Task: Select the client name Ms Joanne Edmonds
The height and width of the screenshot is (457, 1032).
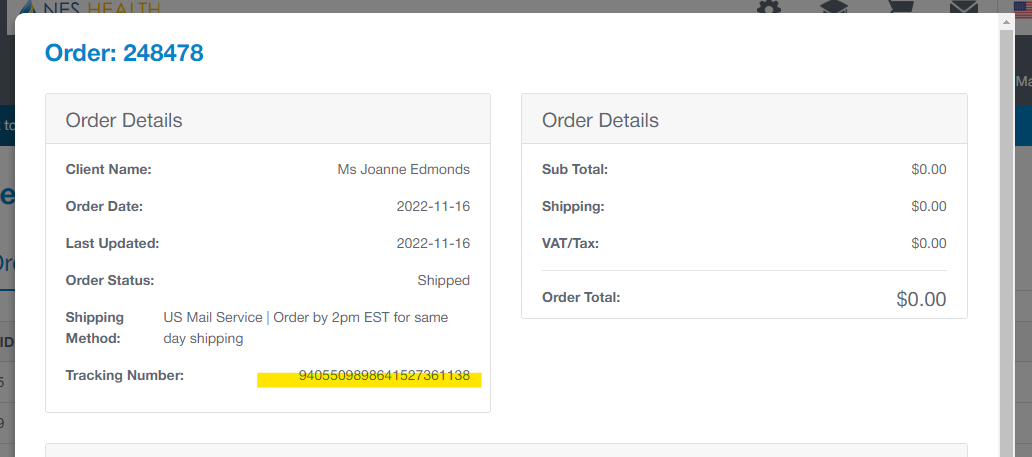Action: [403, 169]
